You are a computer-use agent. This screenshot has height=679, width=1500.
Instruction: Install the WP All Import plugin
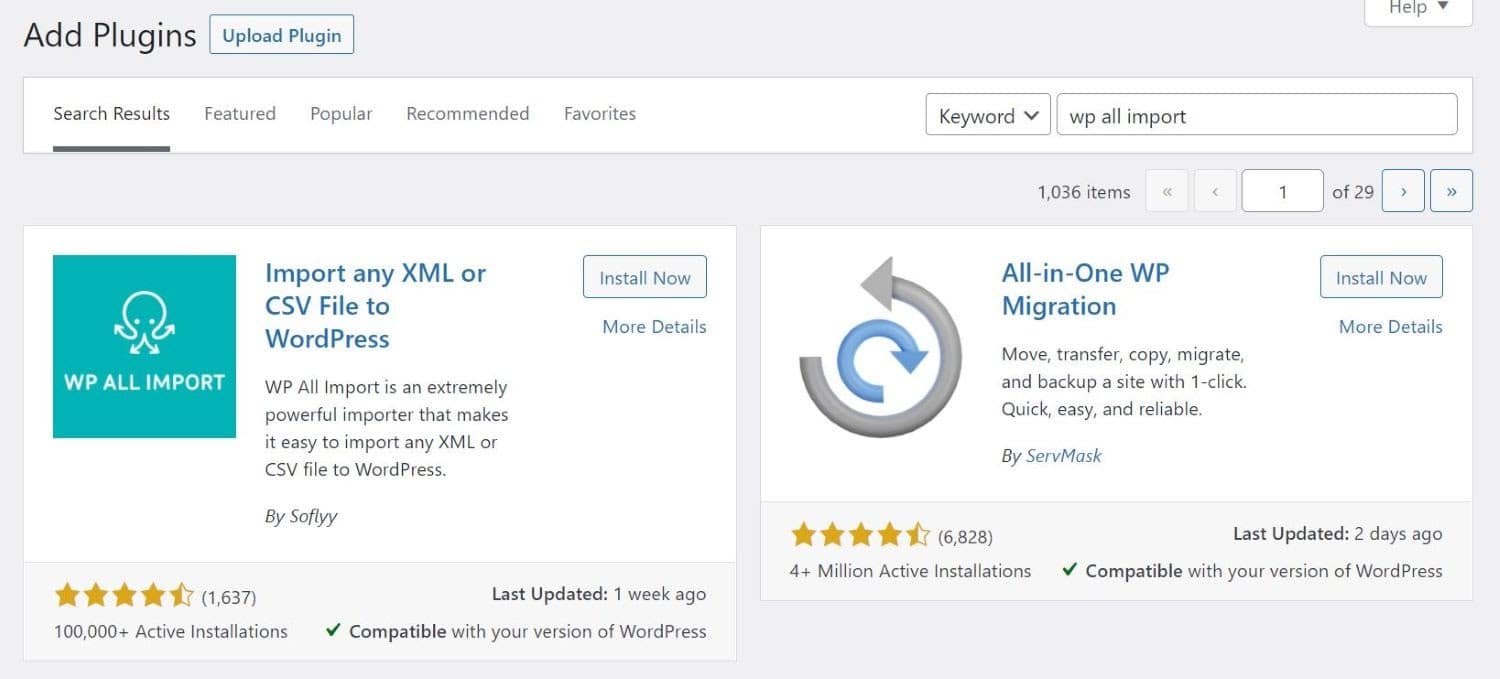tap(644, 278)
